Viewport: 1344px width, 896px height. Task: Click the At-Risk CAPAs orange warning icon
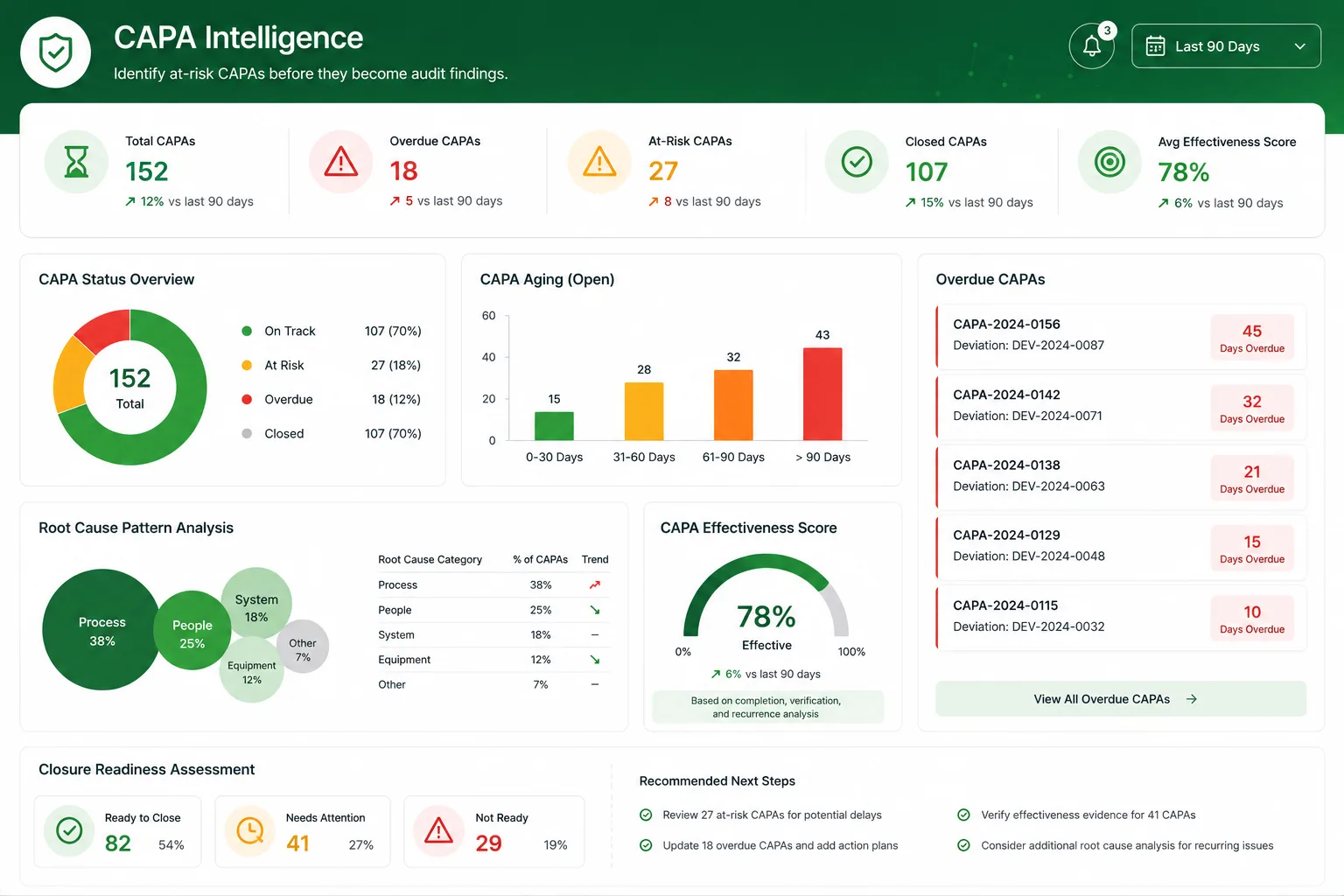pos(600,162)
